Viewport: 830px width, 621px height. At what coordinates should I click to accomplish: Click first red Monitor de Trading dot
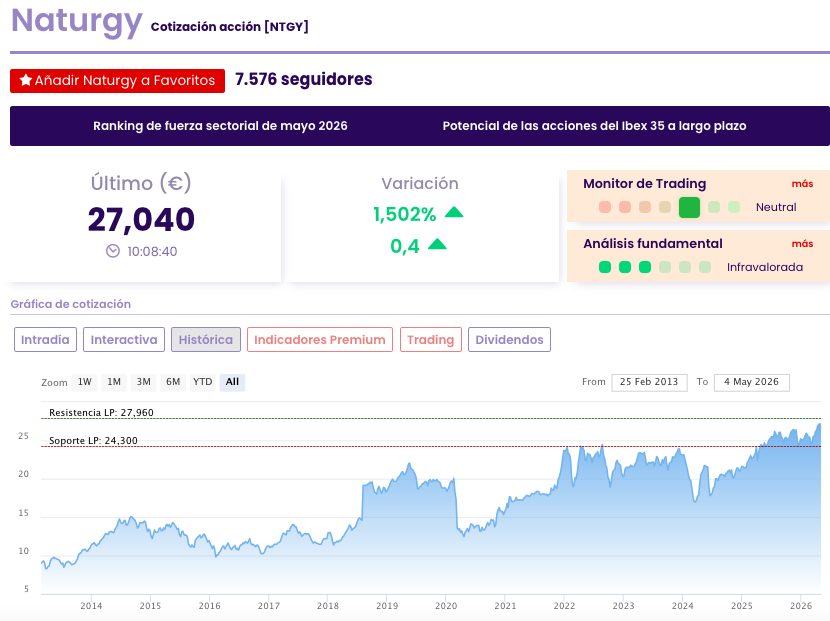click(605, 207)
